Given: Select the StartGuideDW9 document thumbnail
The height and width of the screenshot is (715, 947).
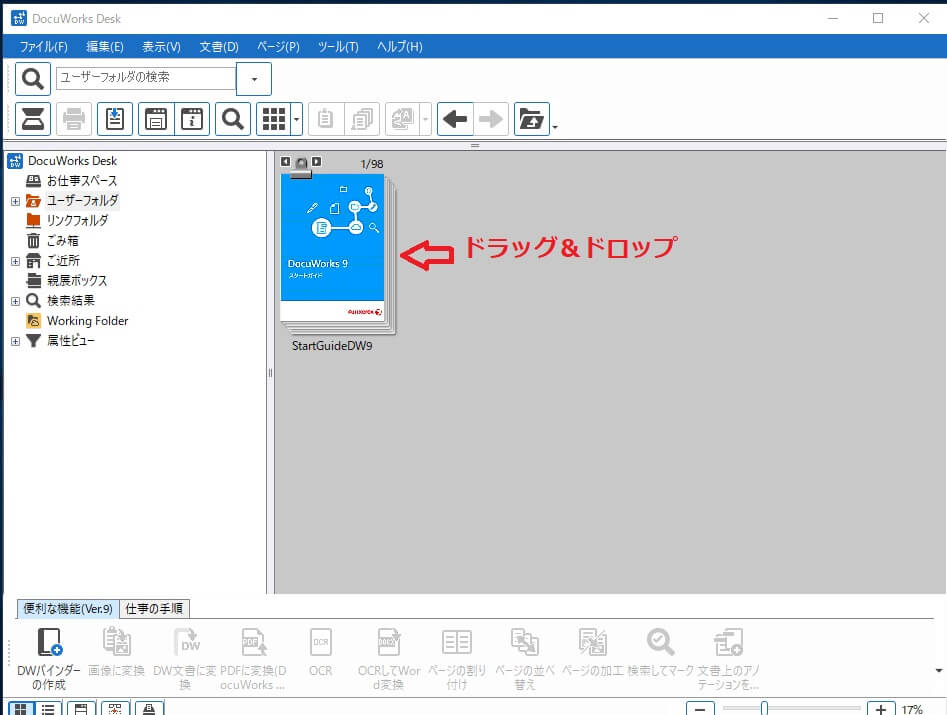Looking at the screenshot, I should (333, 253).
